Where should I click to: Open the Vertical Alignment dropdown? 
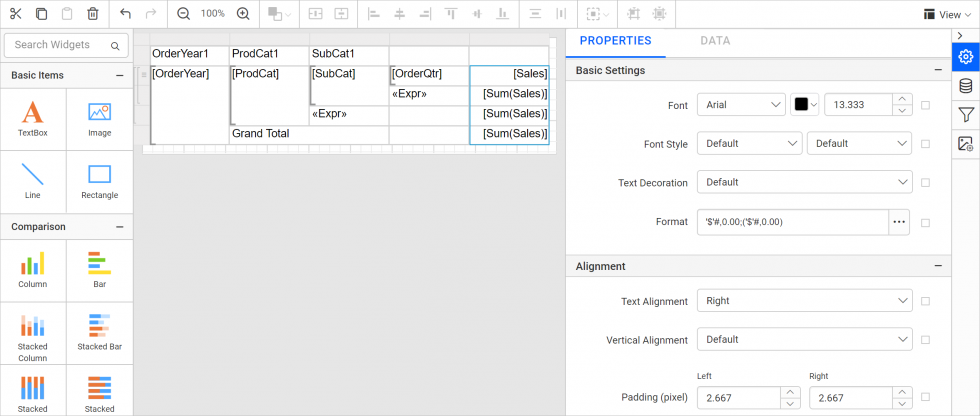804,340
